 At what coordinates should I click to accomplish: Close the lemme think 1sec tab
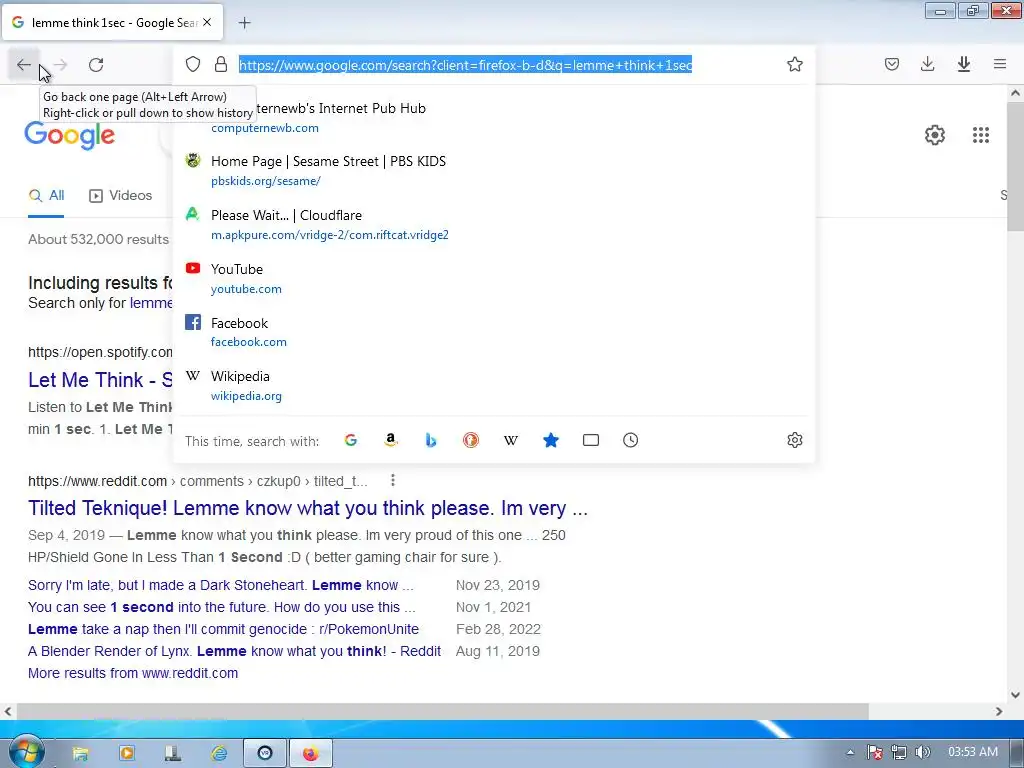(207, 22)
